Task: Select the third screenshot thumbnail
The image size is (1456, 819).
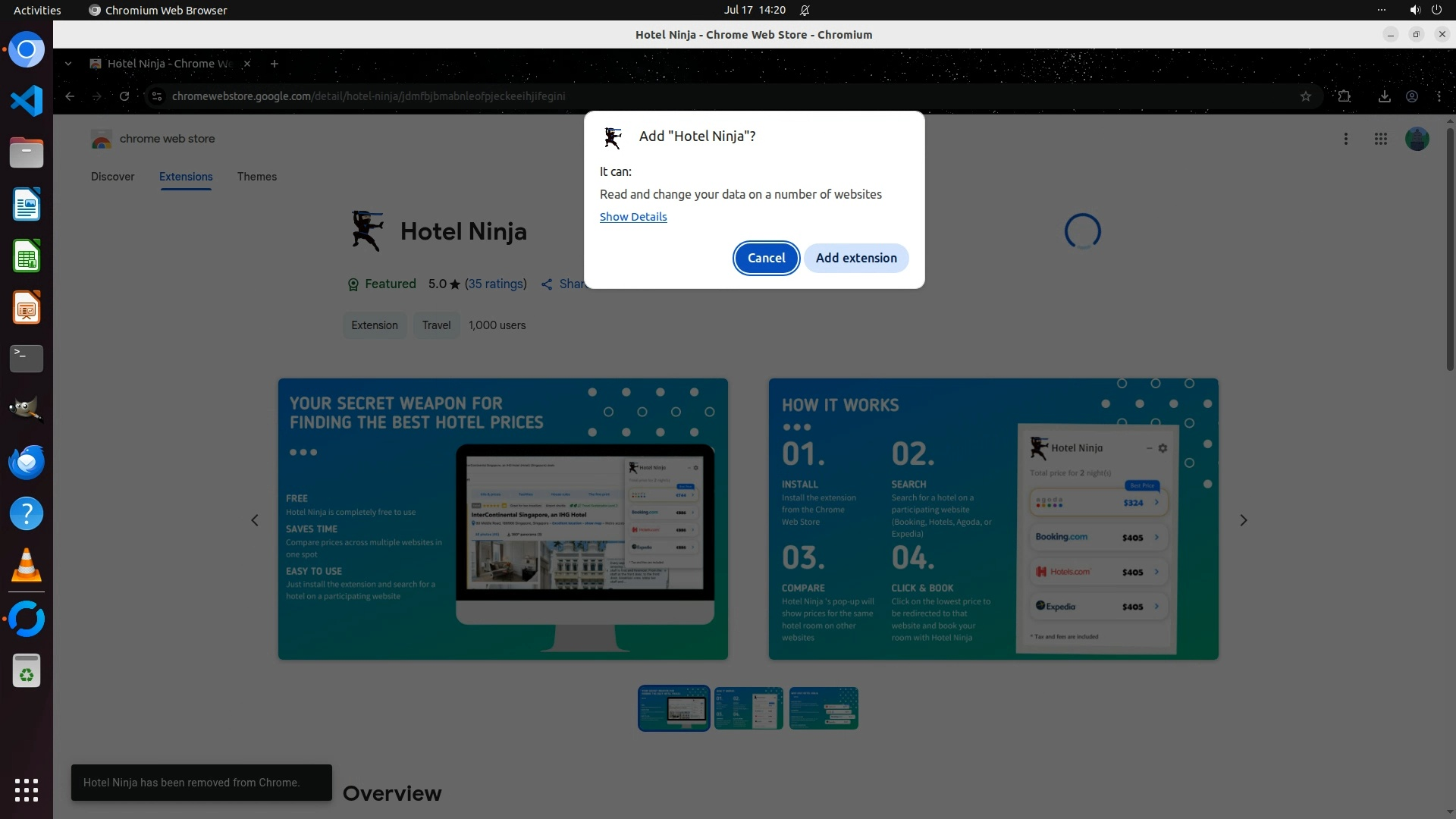Action: [823, 708]
